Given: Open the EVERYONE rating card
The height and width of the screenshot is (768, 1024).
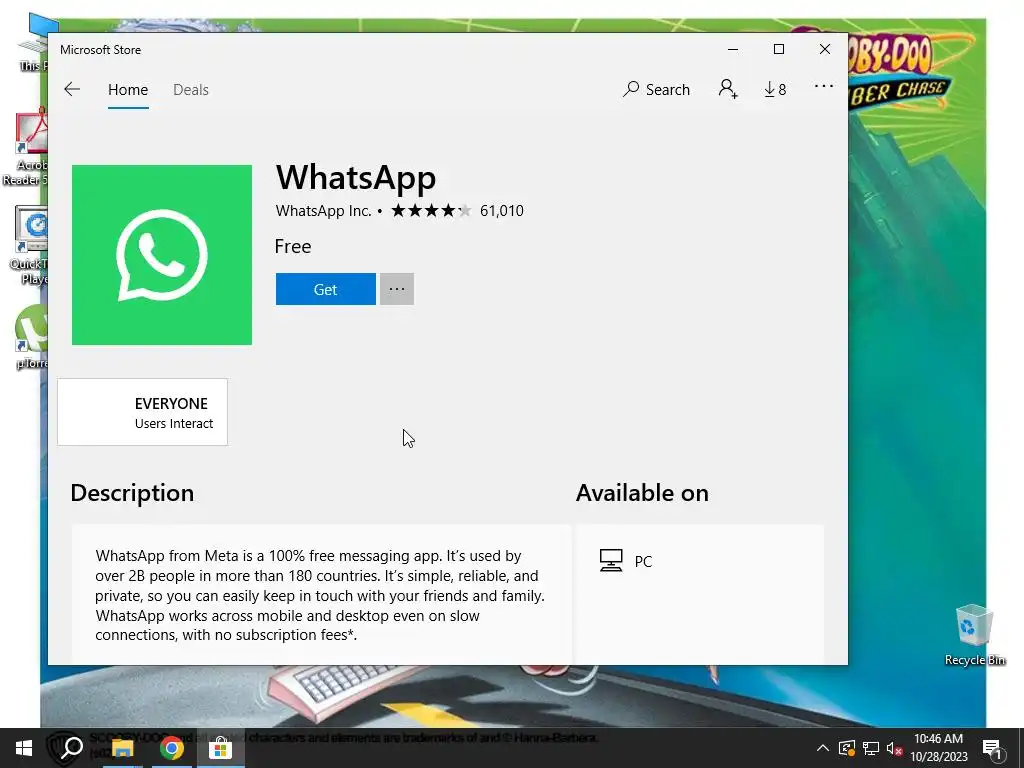Looking at the screenshot, I should point(142,412).
